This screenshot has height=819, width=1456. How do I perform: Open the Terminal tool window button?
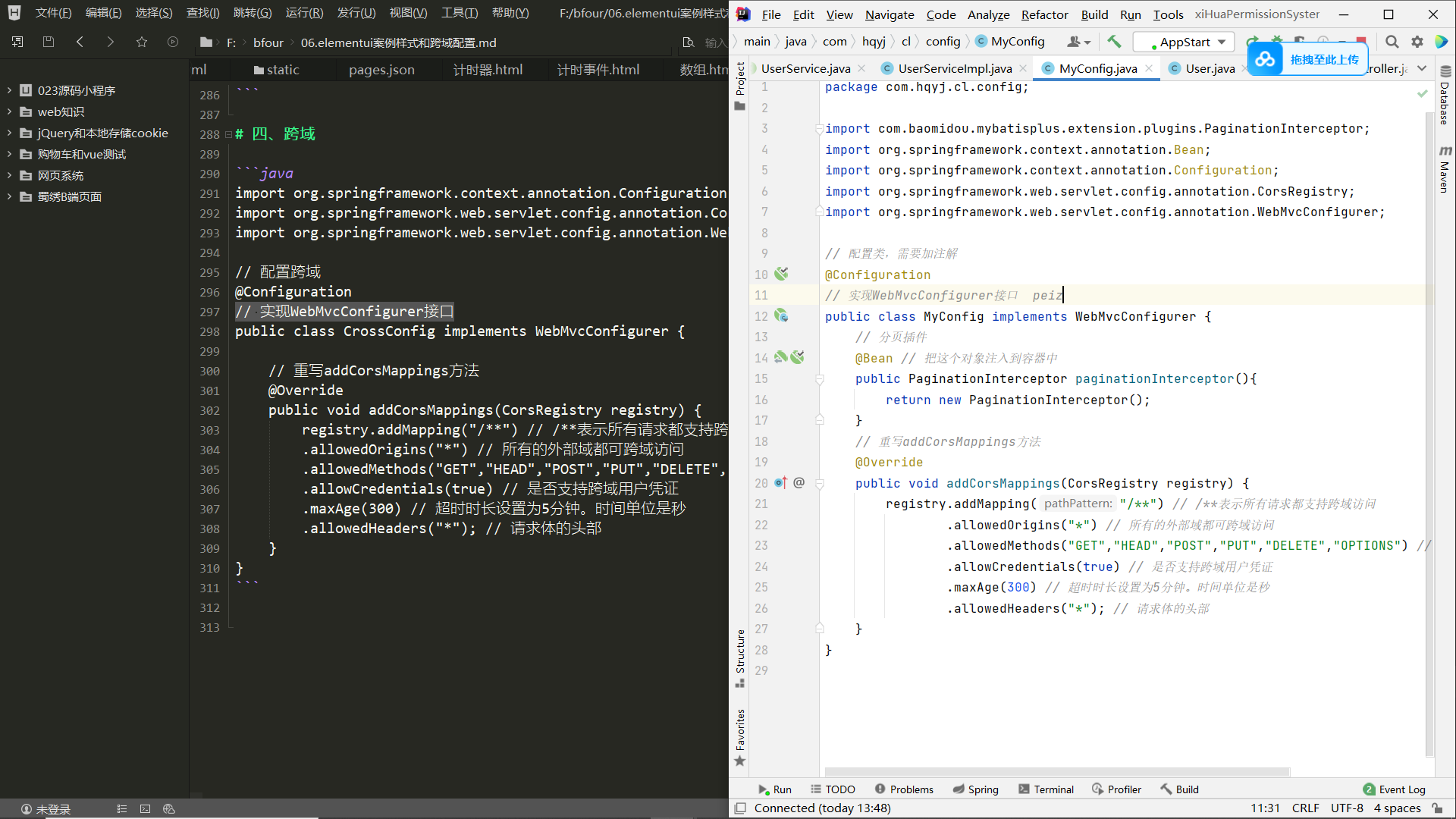1046,789
